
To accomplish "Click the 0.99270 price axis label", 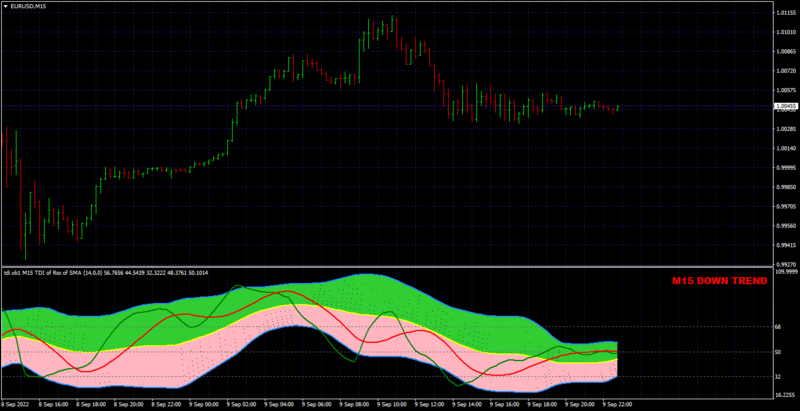I will click(786, 265).
